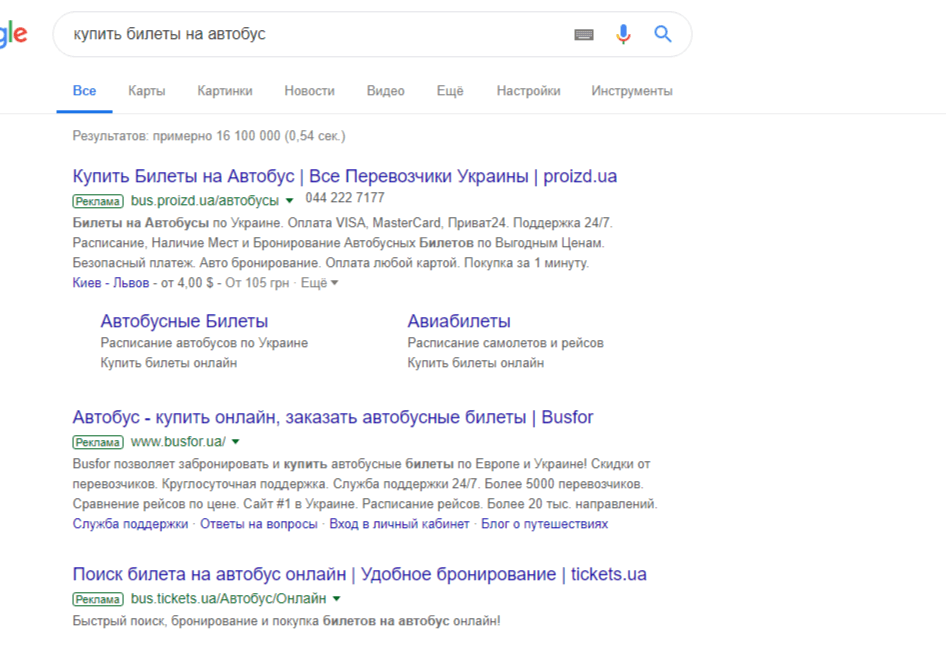Open the Новости tab
This screenshot has width=946, height=650.
coord(310,91)
